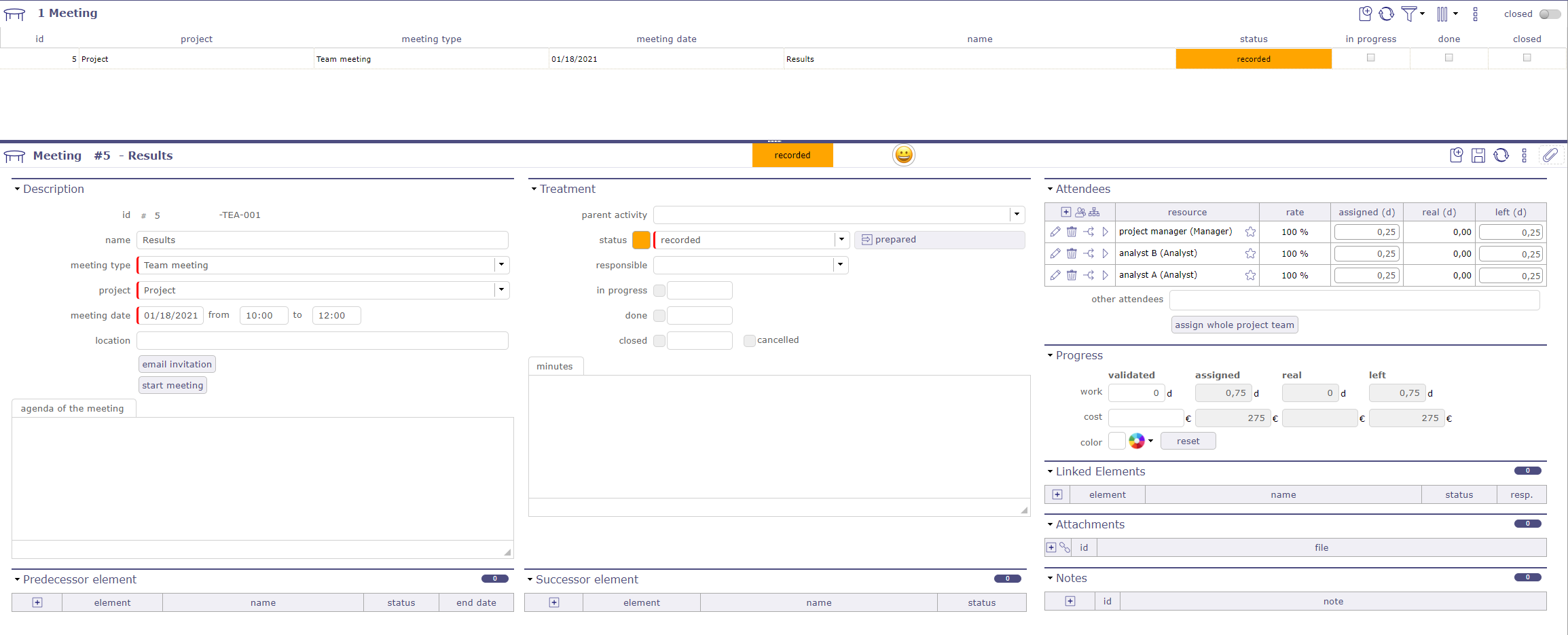
Task: Collapse the Description section
Action: 18,189
